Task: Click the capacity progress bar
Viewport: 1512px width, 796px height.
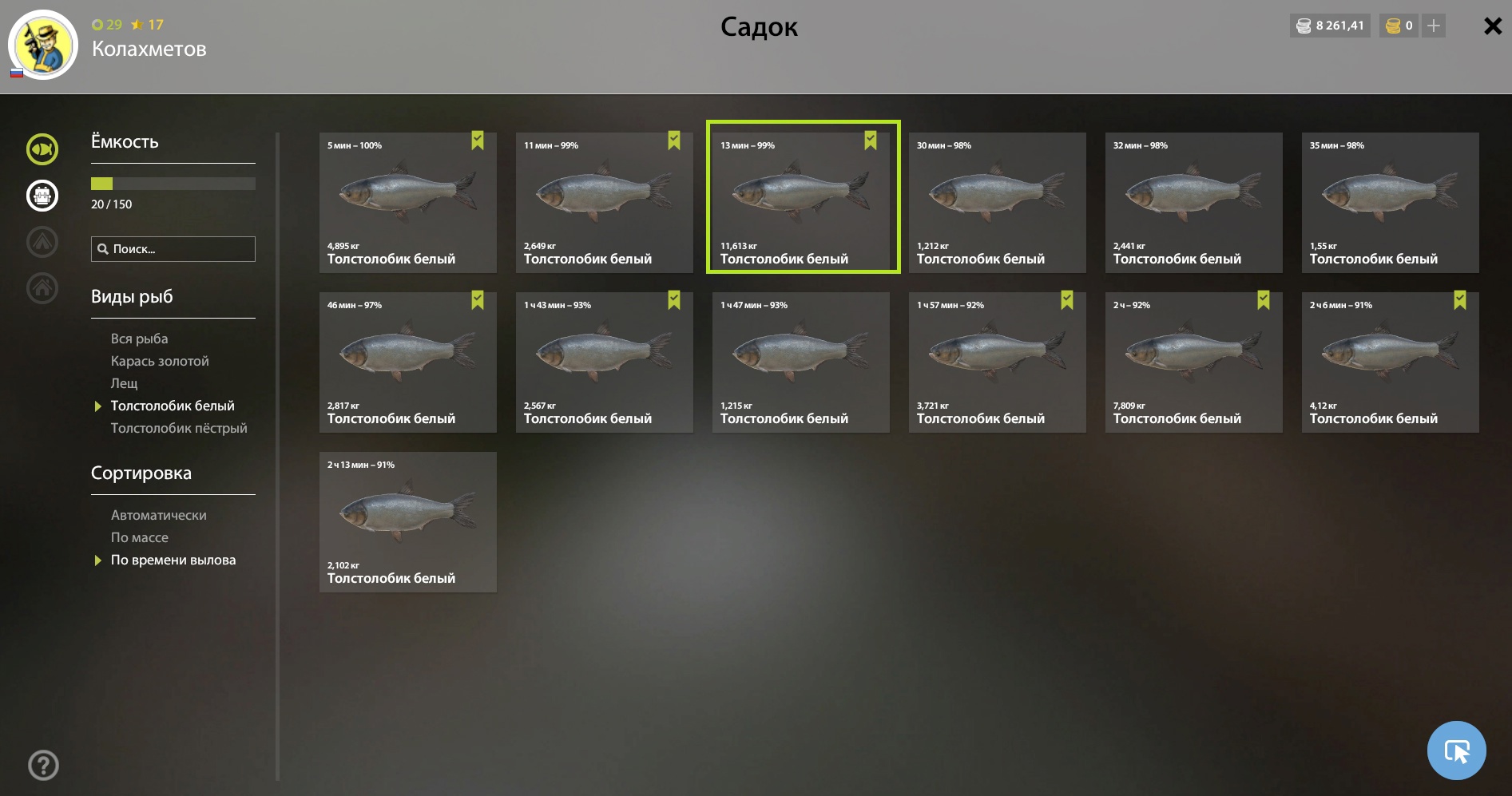Action: (x=173, y=184)
